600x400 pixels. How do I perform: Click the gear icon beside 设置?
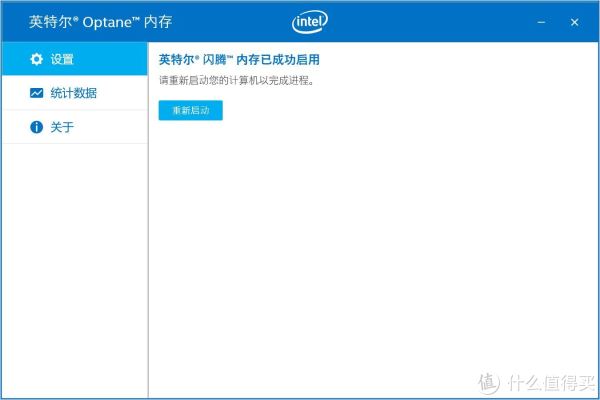[37, 60]
